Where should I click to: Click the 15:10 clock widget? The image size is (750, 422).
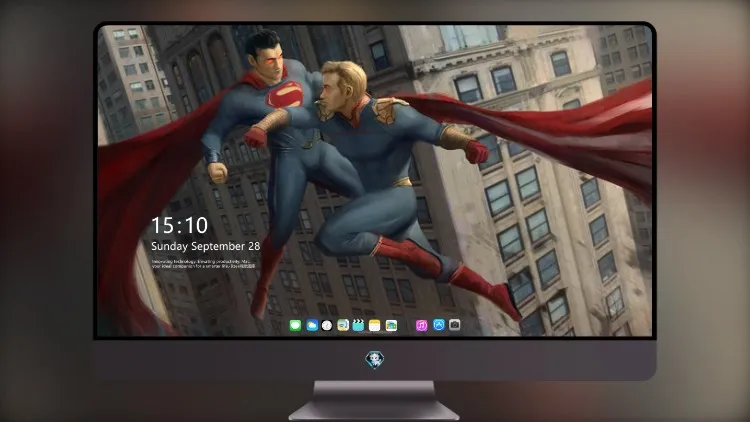(179, 225)
